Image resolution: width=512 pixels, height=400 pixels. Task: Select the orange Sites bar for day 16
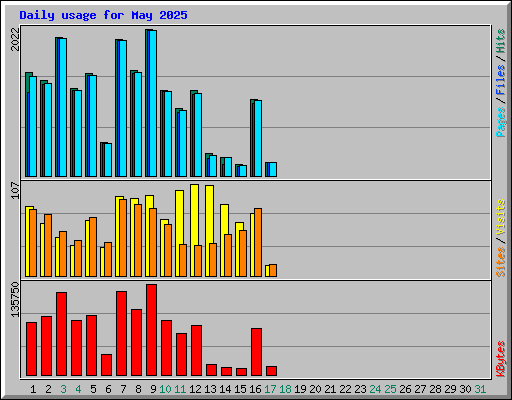point(258,242)
